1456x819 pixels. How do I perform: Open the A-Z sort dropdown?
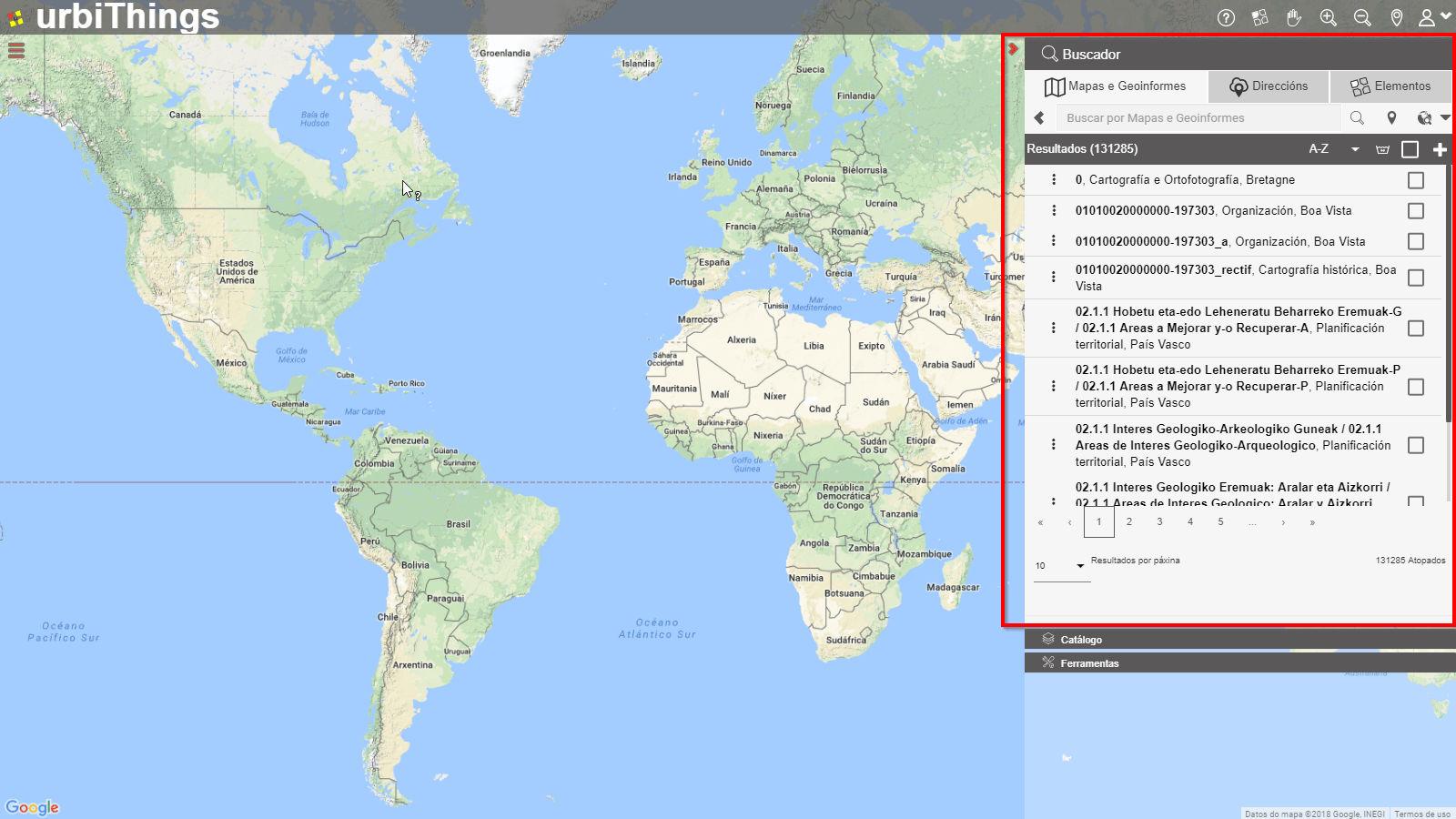[x=1334, y=149]
